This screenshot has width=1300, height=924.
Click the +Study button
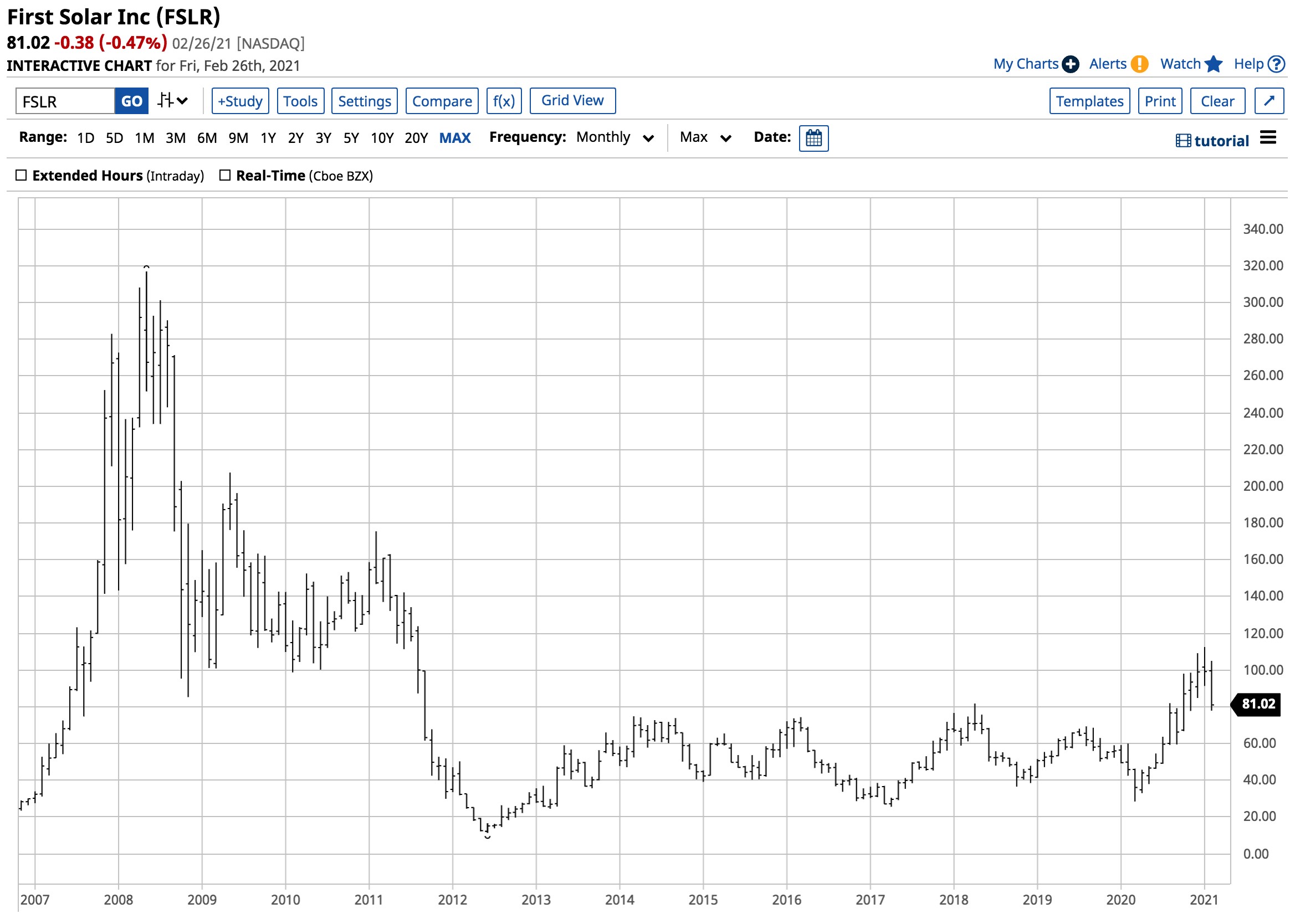(x=240, y=101)
